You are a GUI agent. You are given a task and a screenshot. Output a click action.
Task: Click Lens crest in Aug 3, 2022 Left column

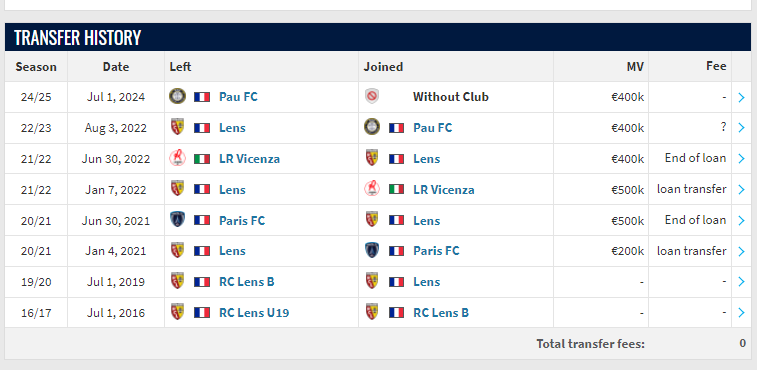(177, 127)
